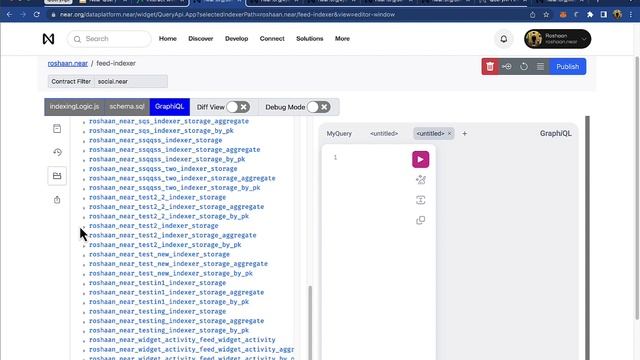Select roshaan_near_testin1_indexer_storage_by_pk
This screenshot has width=640, height=360.
pos(169,302)
